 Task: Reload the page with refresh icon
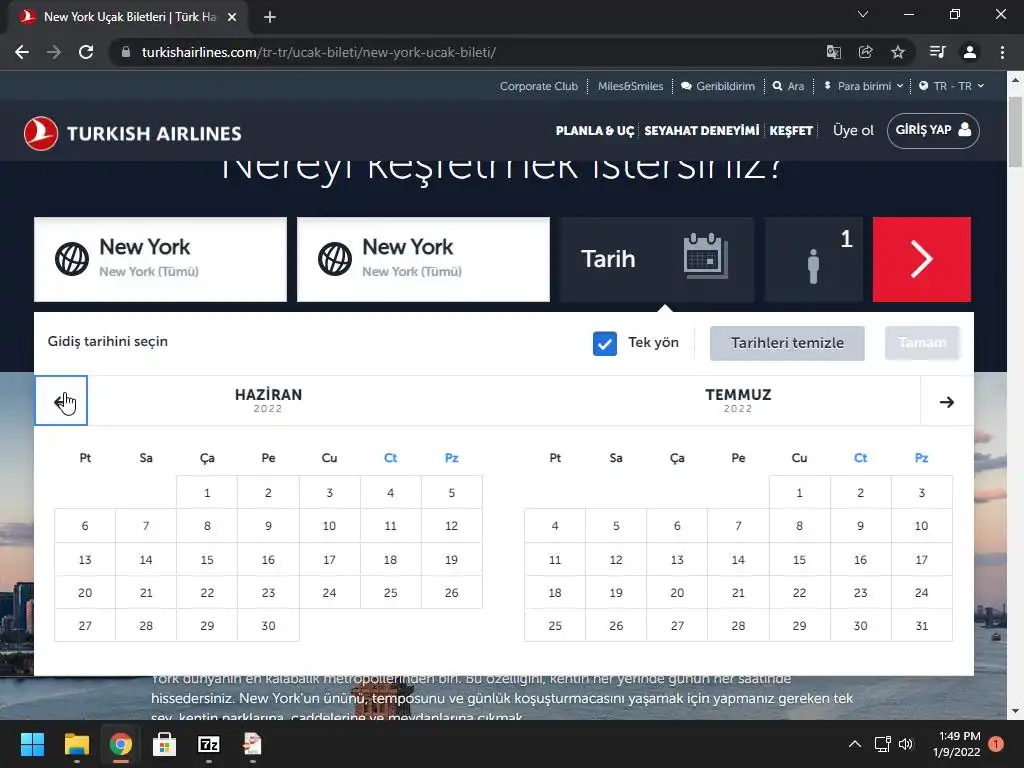[x=86, y=52]
